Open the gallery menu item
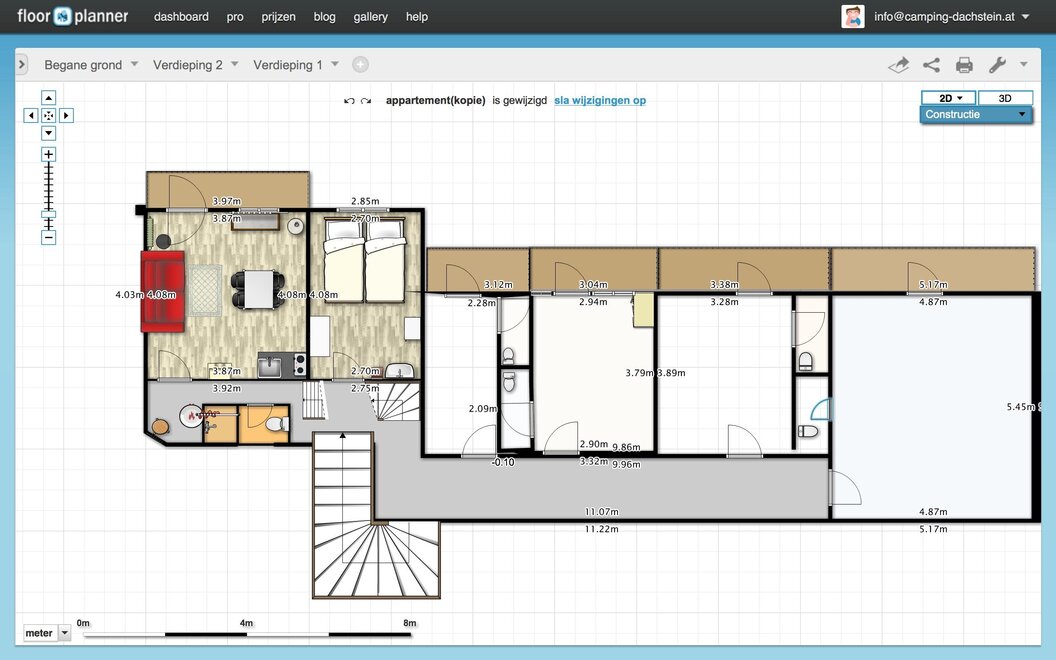This screenshot has width=1056, height=660. coord(370,17)
